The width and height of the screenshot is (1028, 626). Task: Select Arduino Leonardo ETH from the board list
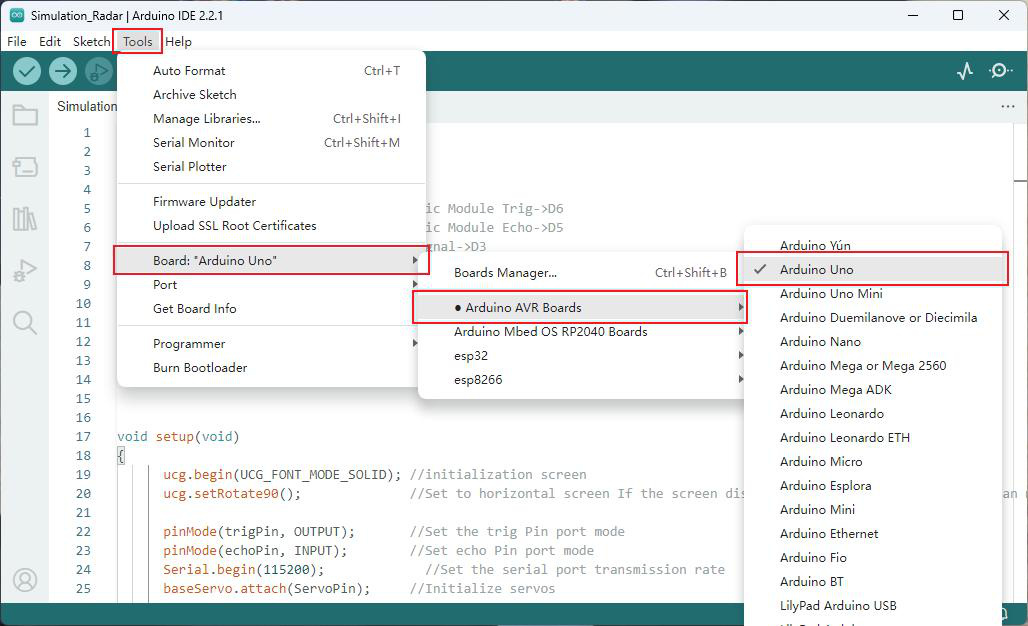coord(873,438)
